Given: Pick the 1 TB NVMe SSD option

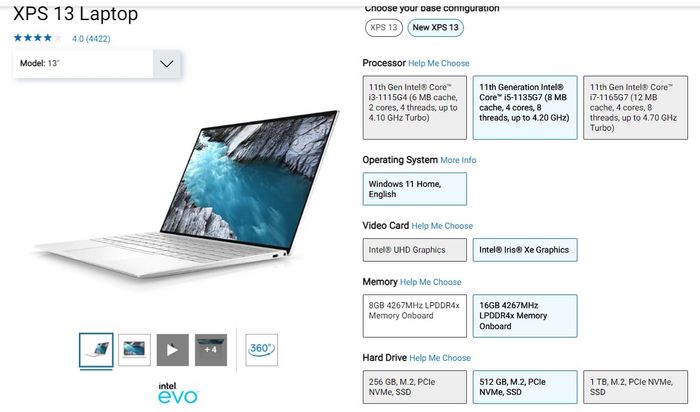Looking at the screenshot, I should 635,387.
